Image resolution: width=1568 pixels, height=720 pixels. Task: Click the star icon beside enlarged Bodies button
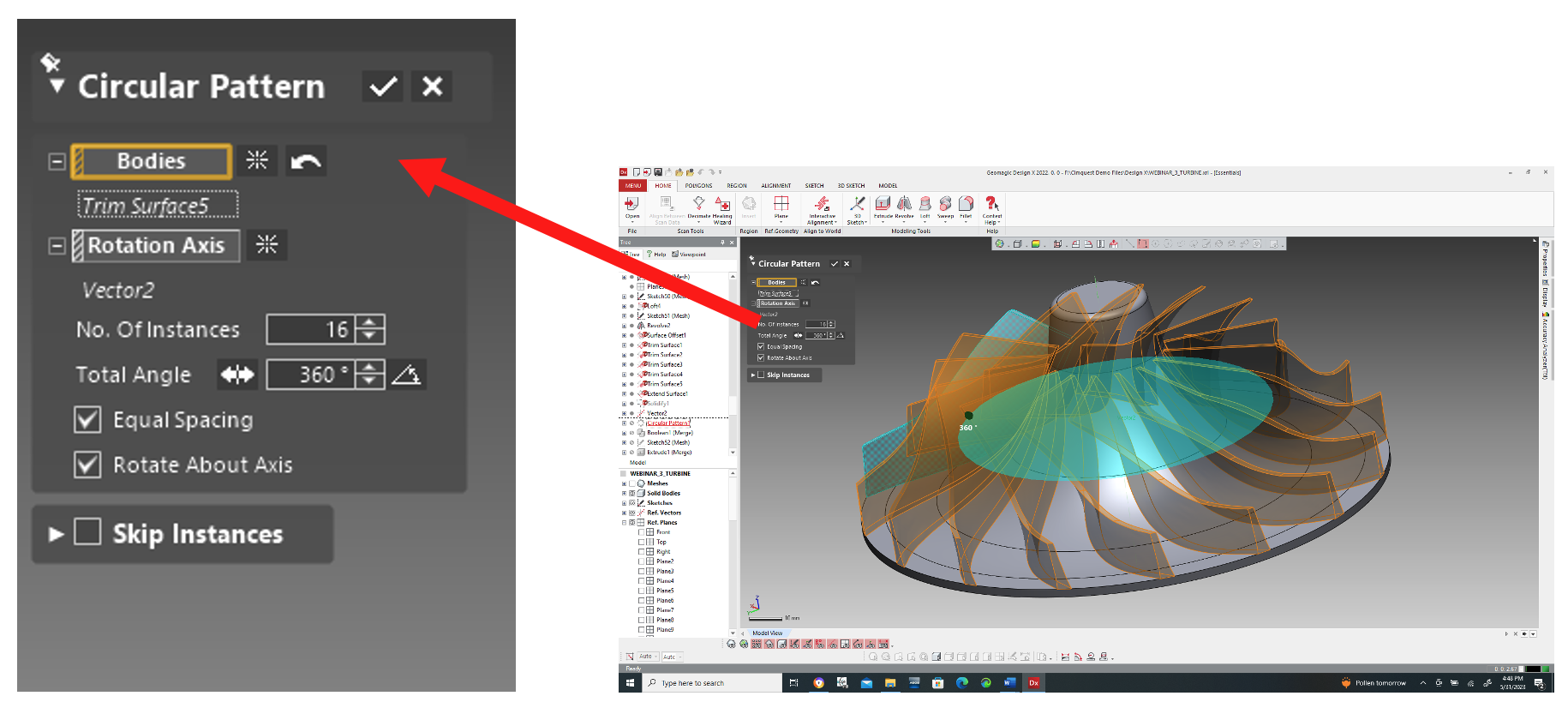click(257, 160)
